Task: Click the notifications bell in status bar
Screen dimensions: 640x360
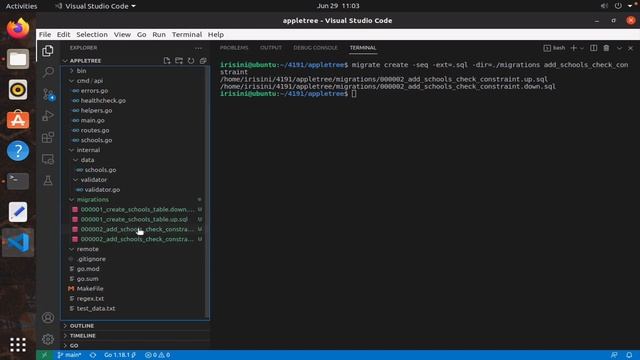Action: tap(629, 355)
